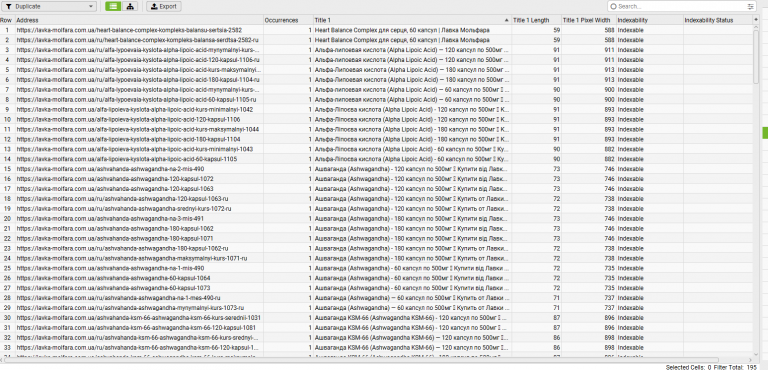Select URL alfa-lipoieva-kyslota-alpha-lipoic-acid-60-kapsul-1105

[127, 159]
